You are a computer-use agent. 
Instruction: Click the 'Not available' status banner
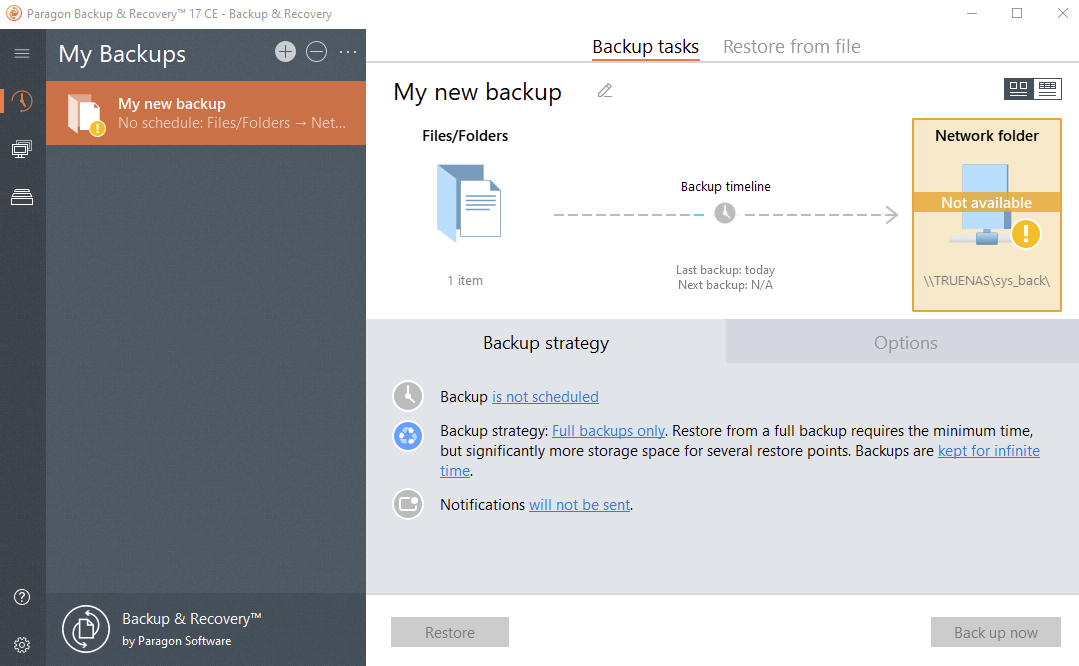[x=987, y=202]
